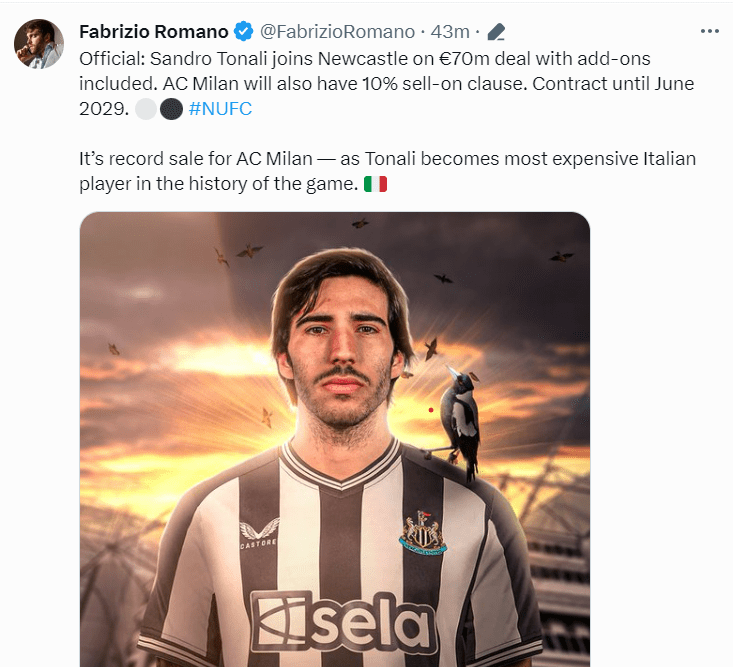This screenshot has height=667, width=733.
Task: Click the Italian flag emoji
Action: pos(376,184)
